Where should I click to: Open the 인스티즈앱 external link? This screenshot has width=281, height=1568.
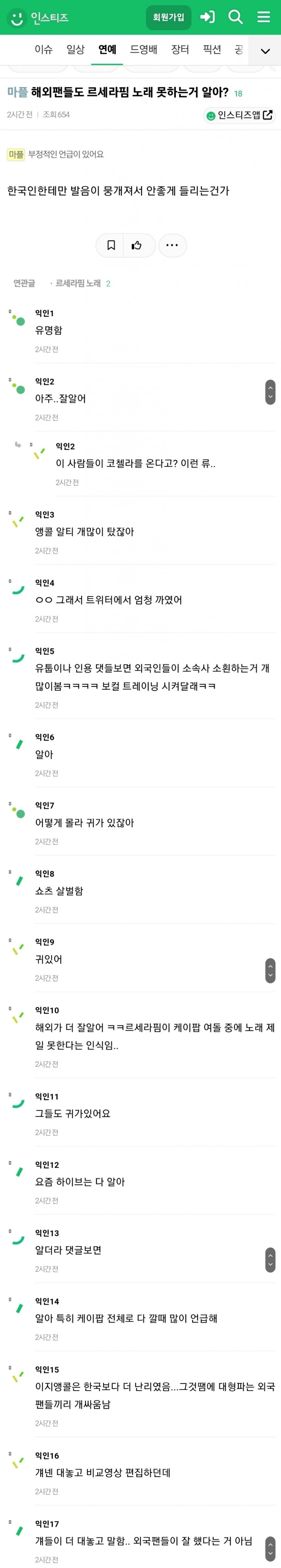coord(239,115)
